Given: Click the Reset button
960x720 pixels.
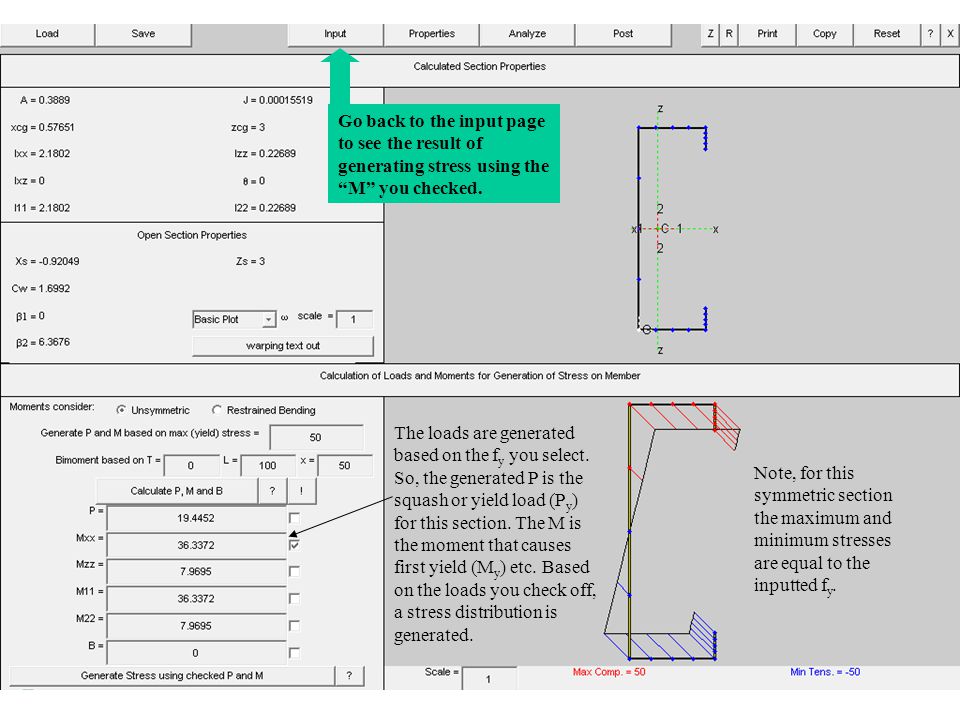Looking at the screenshot, I should [x=887, y=34].
